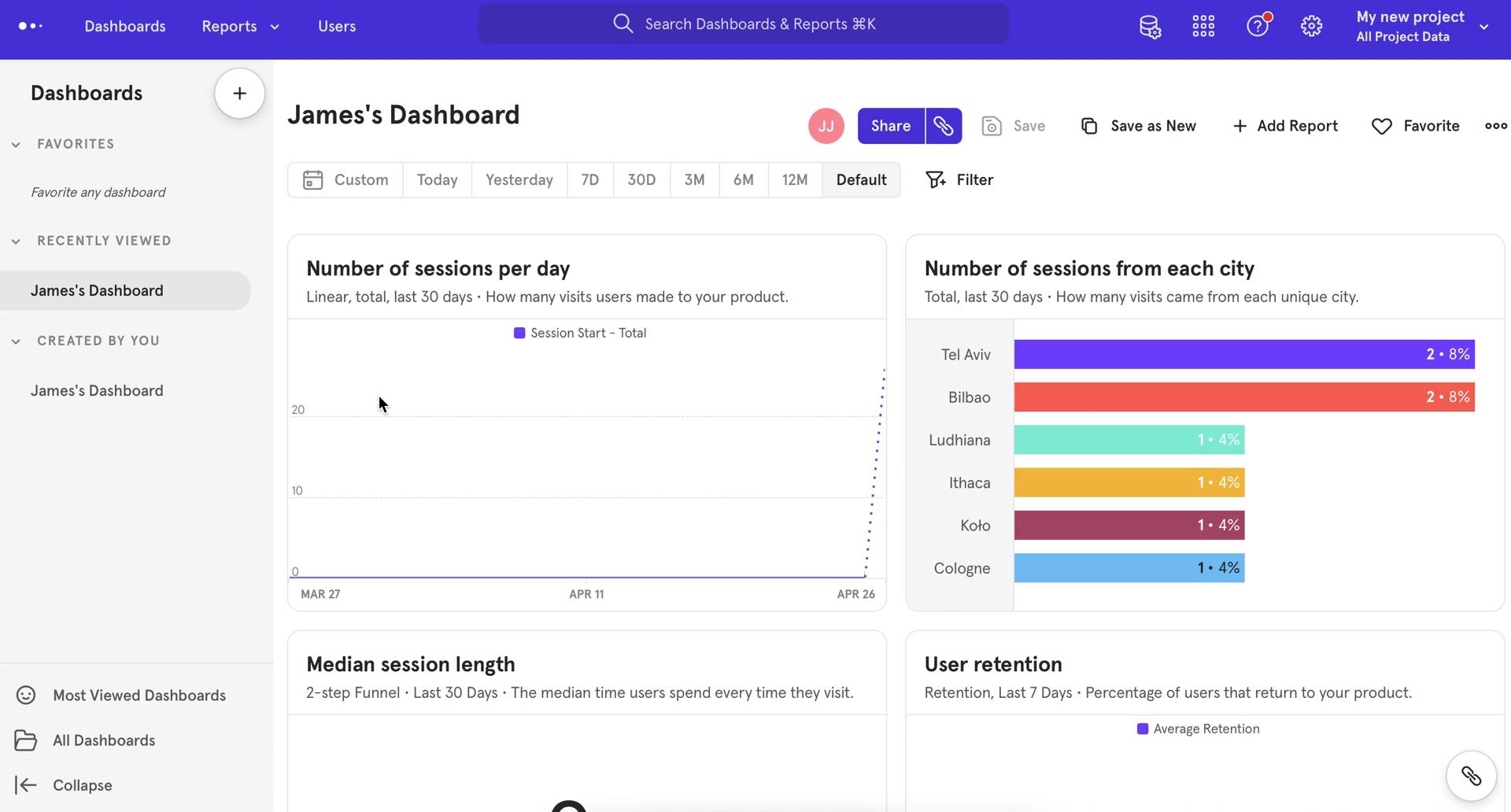
Task: Select the 7D date range
Action: point(590,180)
